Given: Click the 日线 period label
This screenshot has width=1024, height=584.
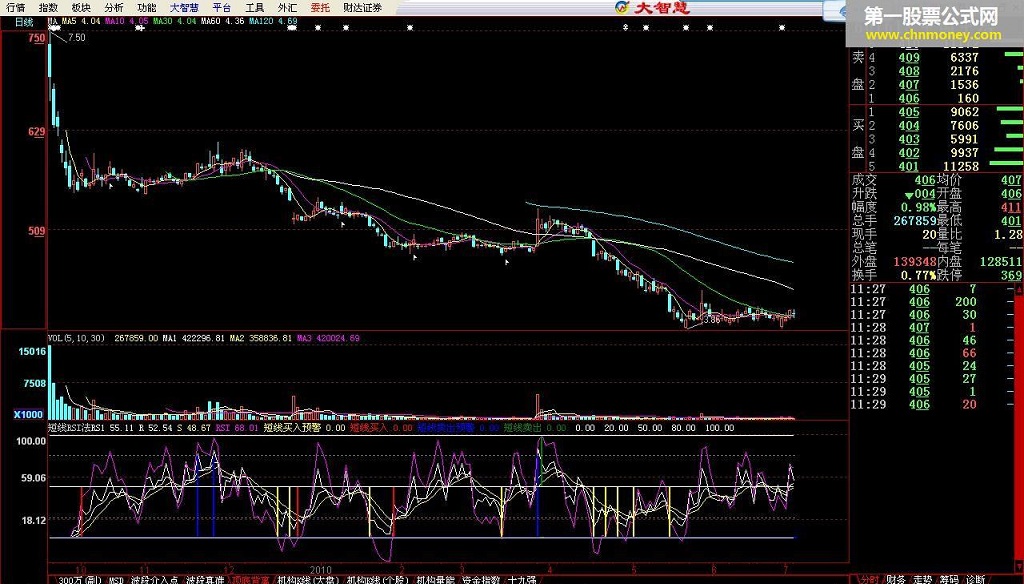Looking at the screenshot, I should click(24, 22).
